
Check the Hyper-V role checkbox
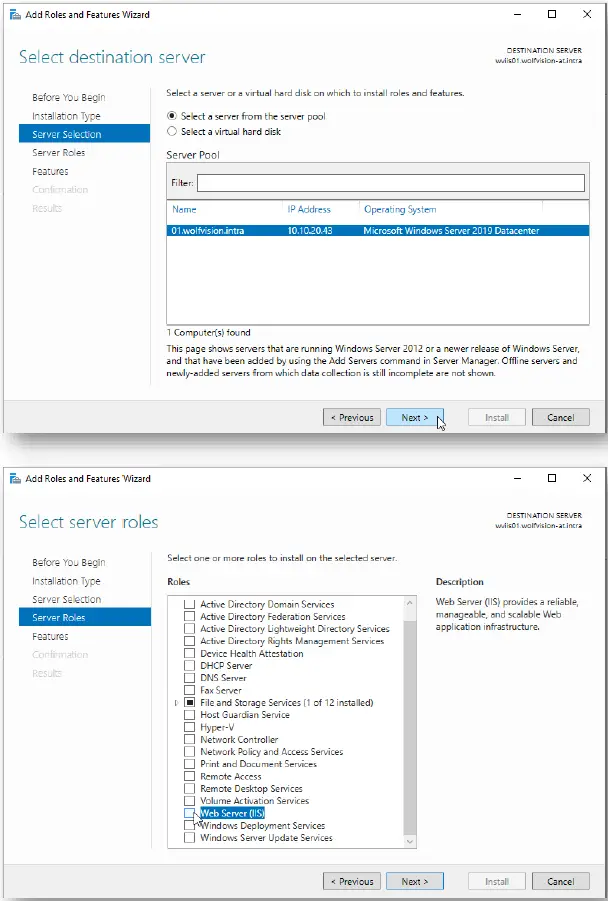(190, 728)
